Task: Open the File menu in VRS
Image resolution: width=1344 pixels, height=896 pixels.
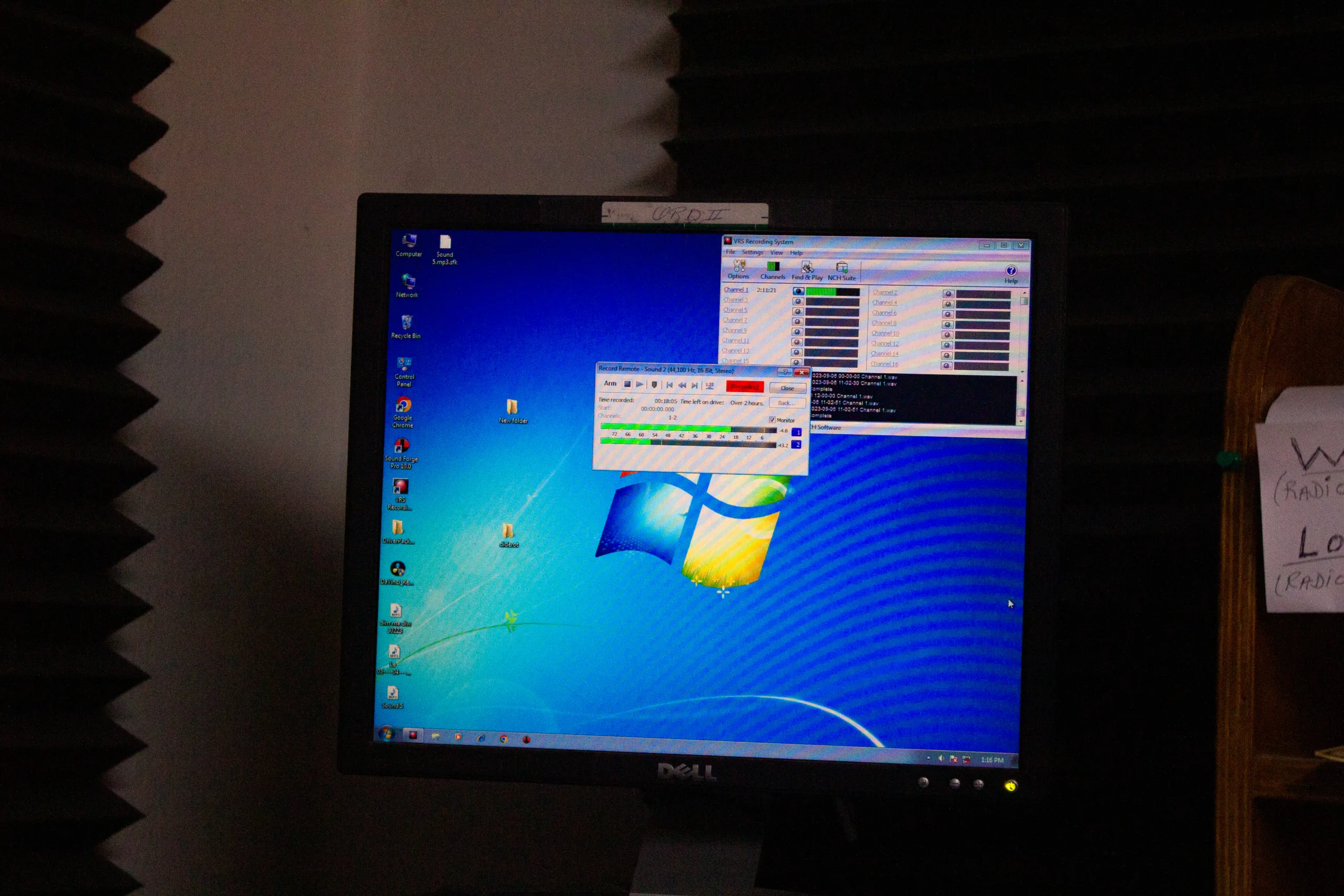Action: pos(730,251)
